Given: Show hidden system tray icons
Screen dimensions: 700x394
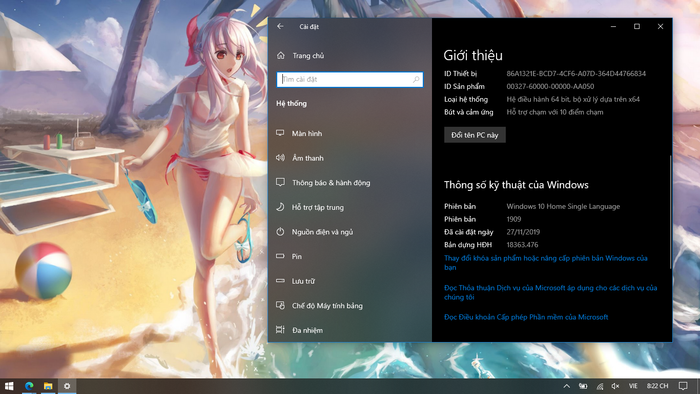Looking at the screenshot, I should point(567,386).
